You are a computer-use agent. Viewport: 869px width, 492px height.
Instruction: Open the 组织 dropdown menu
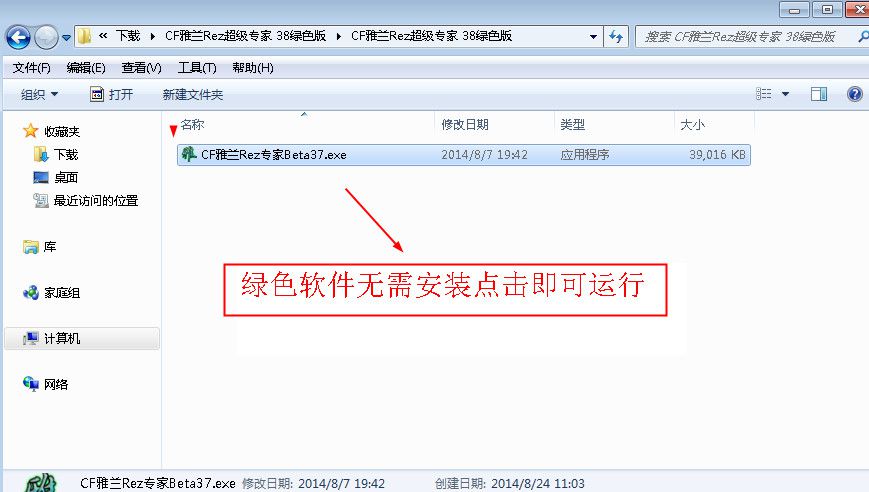tap(39, 94)
